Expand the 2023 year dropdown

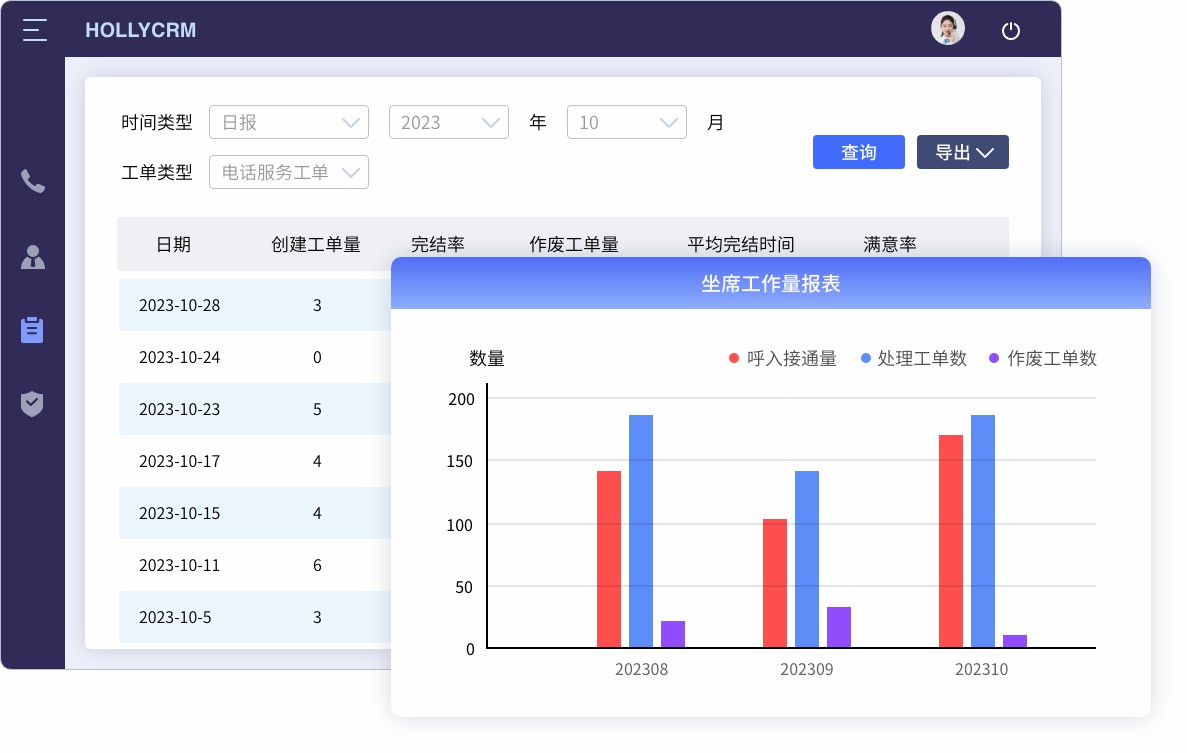click(x=448, y=122)
